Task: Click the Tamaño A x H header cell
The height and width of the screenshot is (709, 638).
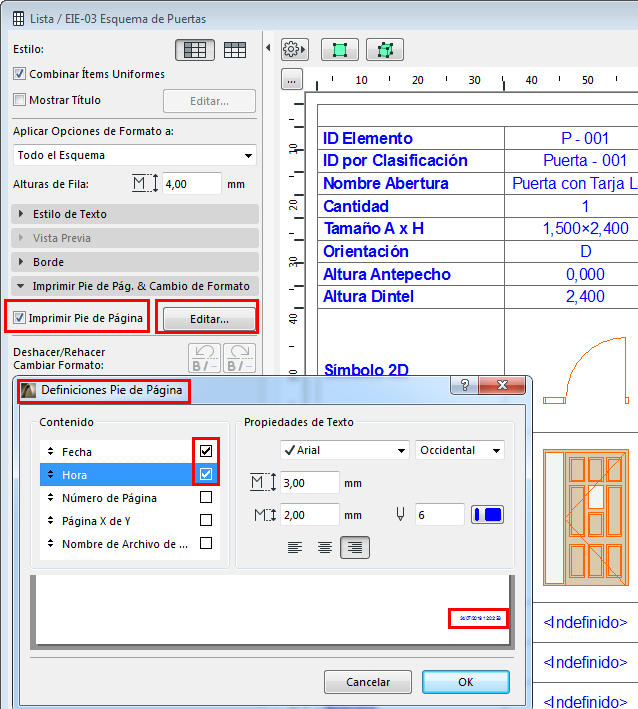Action: (x=411, y=228)
